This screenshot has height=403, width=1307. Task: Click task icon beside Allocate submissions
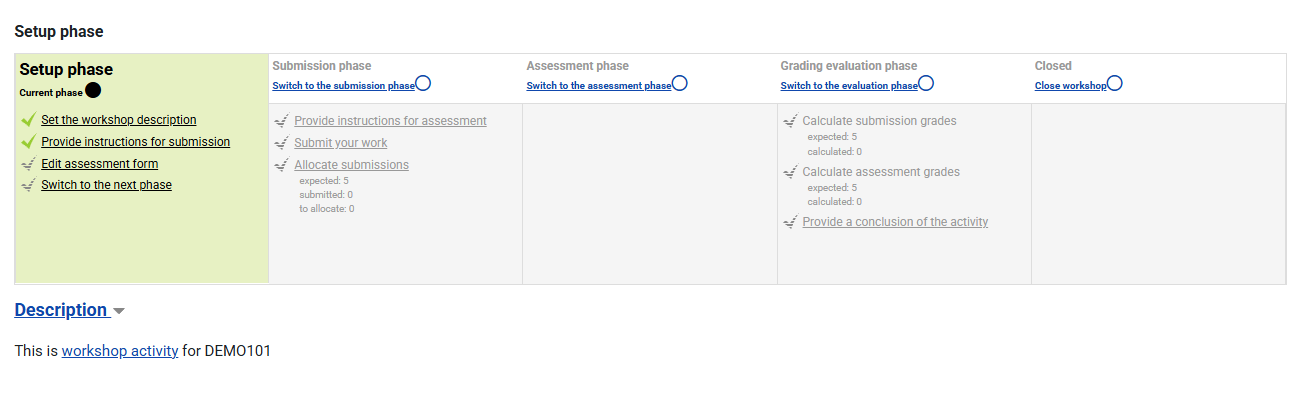click(281, 165)
